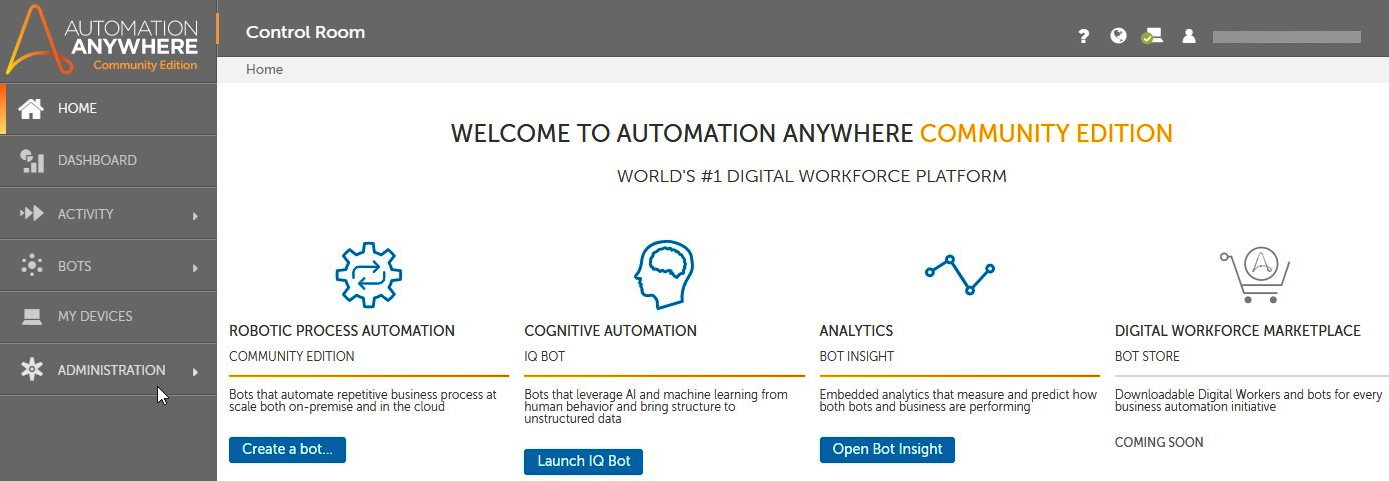Screen dimensions: 1389x481
Task: Expand the Bots submenu arrow
Action: 195,268
